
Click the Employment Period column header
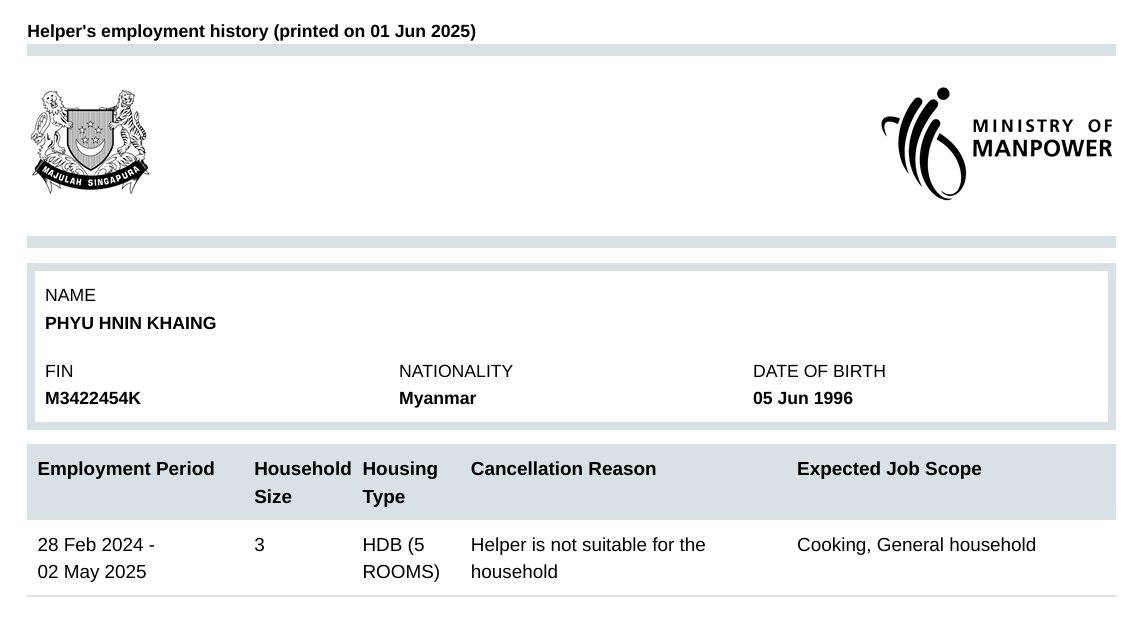pos(126,469)
